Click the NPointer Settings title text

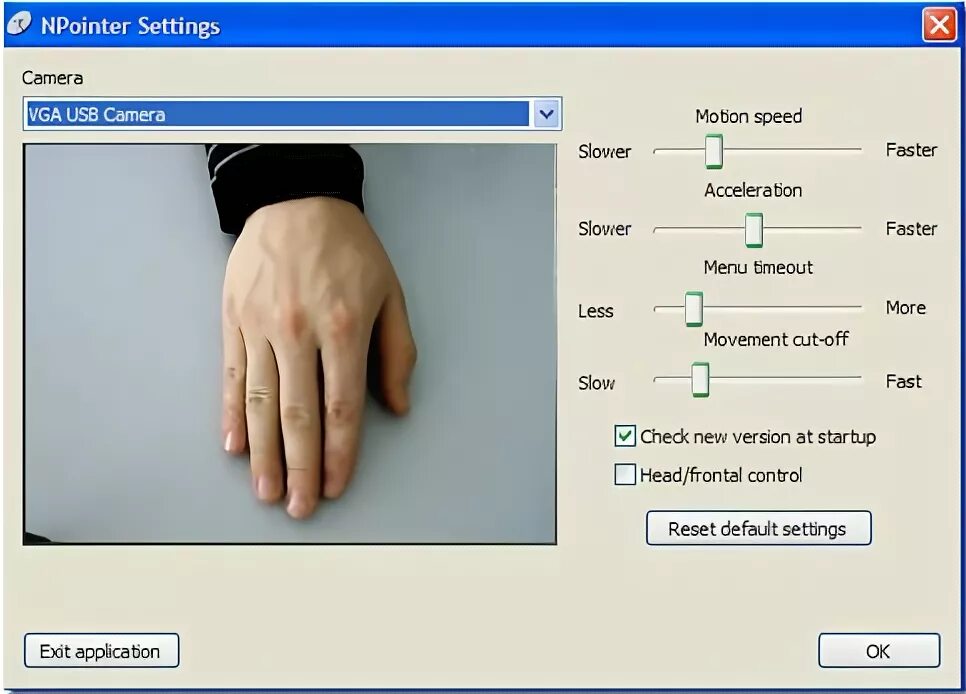point(130,26)
